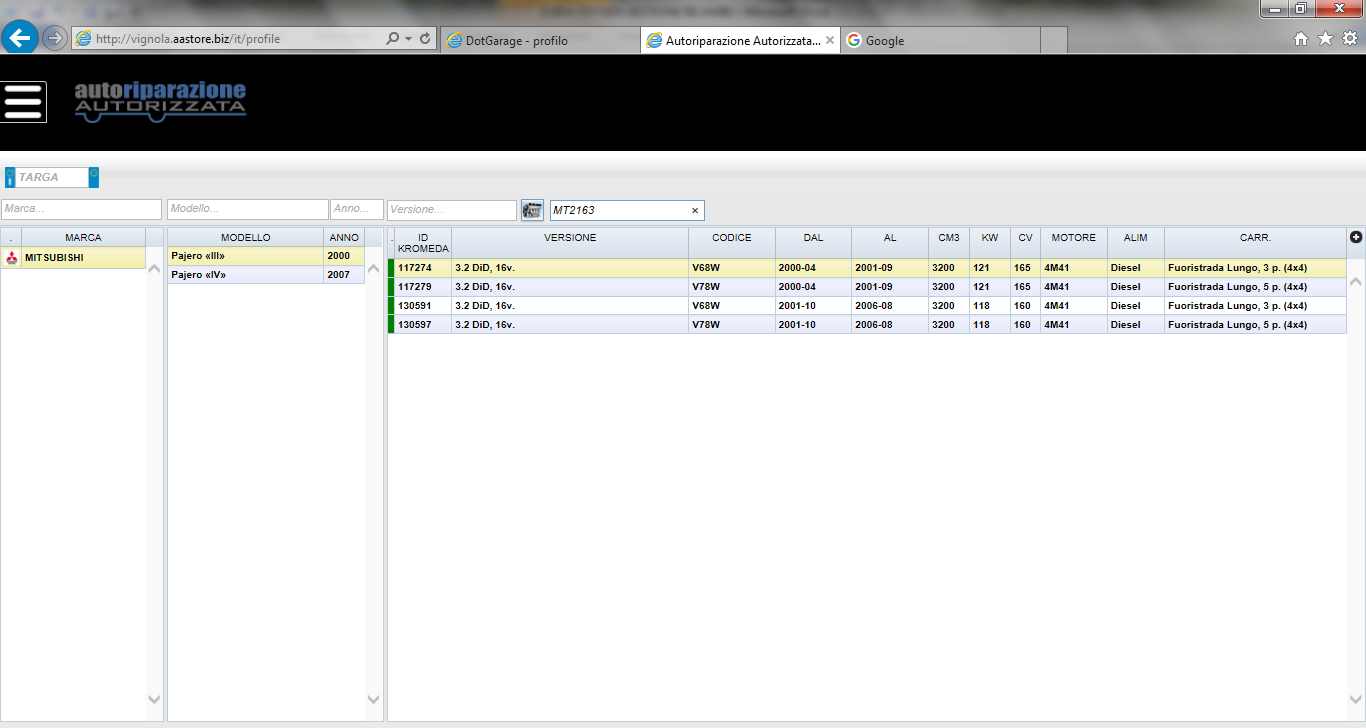1366x728 pixels.
Task: Open browser tools gear icon
Action: pos(1350,39)
